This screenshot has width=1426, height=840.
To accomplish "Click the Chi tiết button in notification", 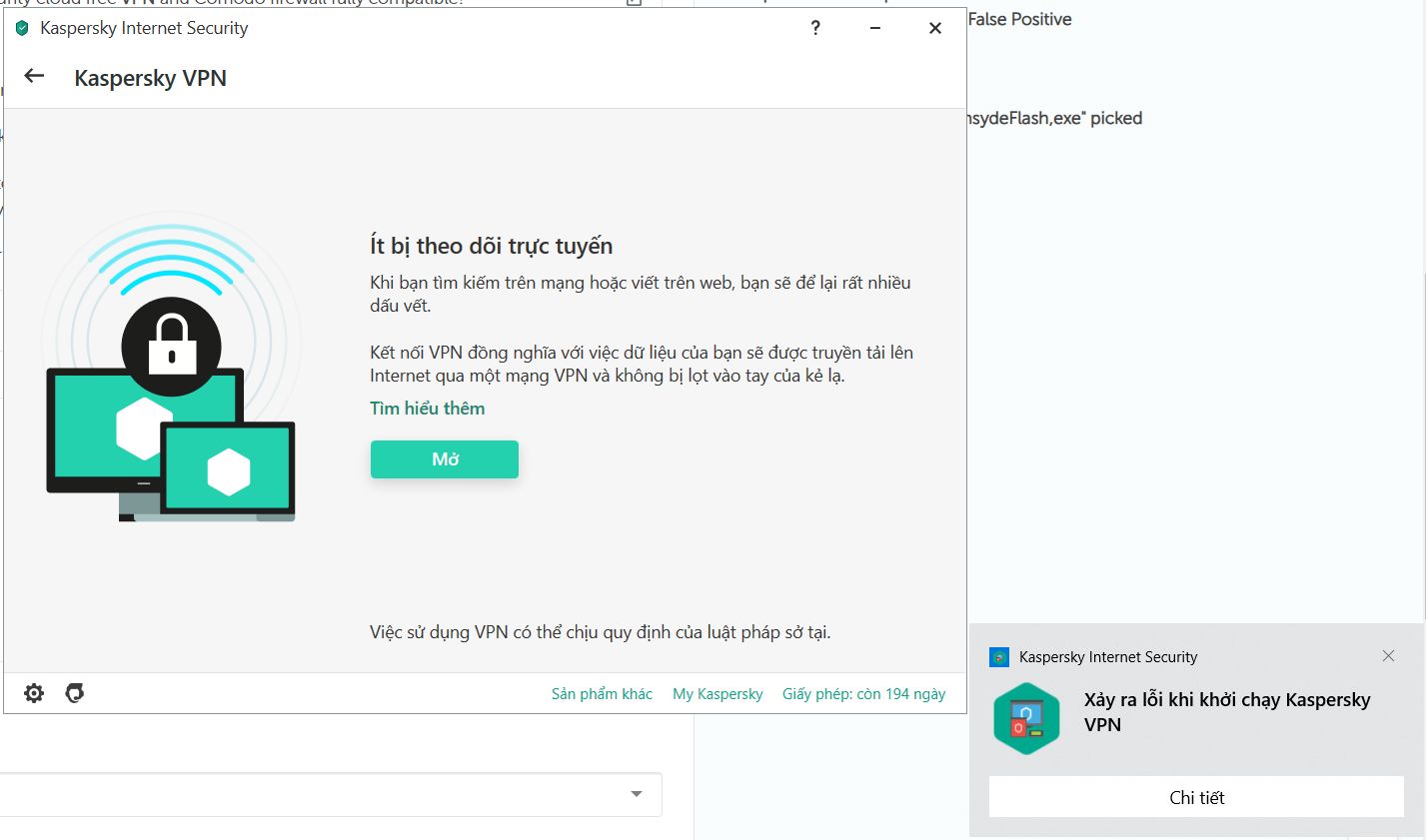I will click(1196, 797).
